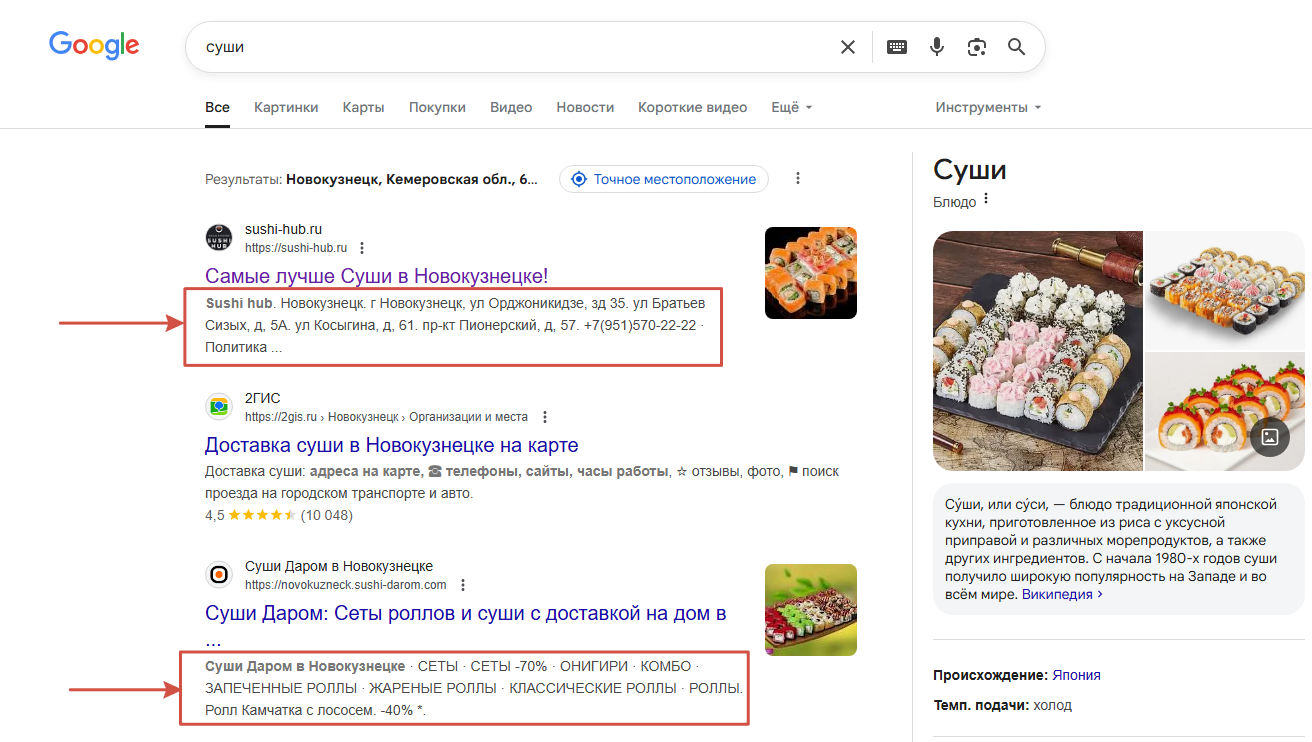Click inside the search input field
Image resolution: width=1312 pixels, height=742 pixels.
[x=500, y=47]
